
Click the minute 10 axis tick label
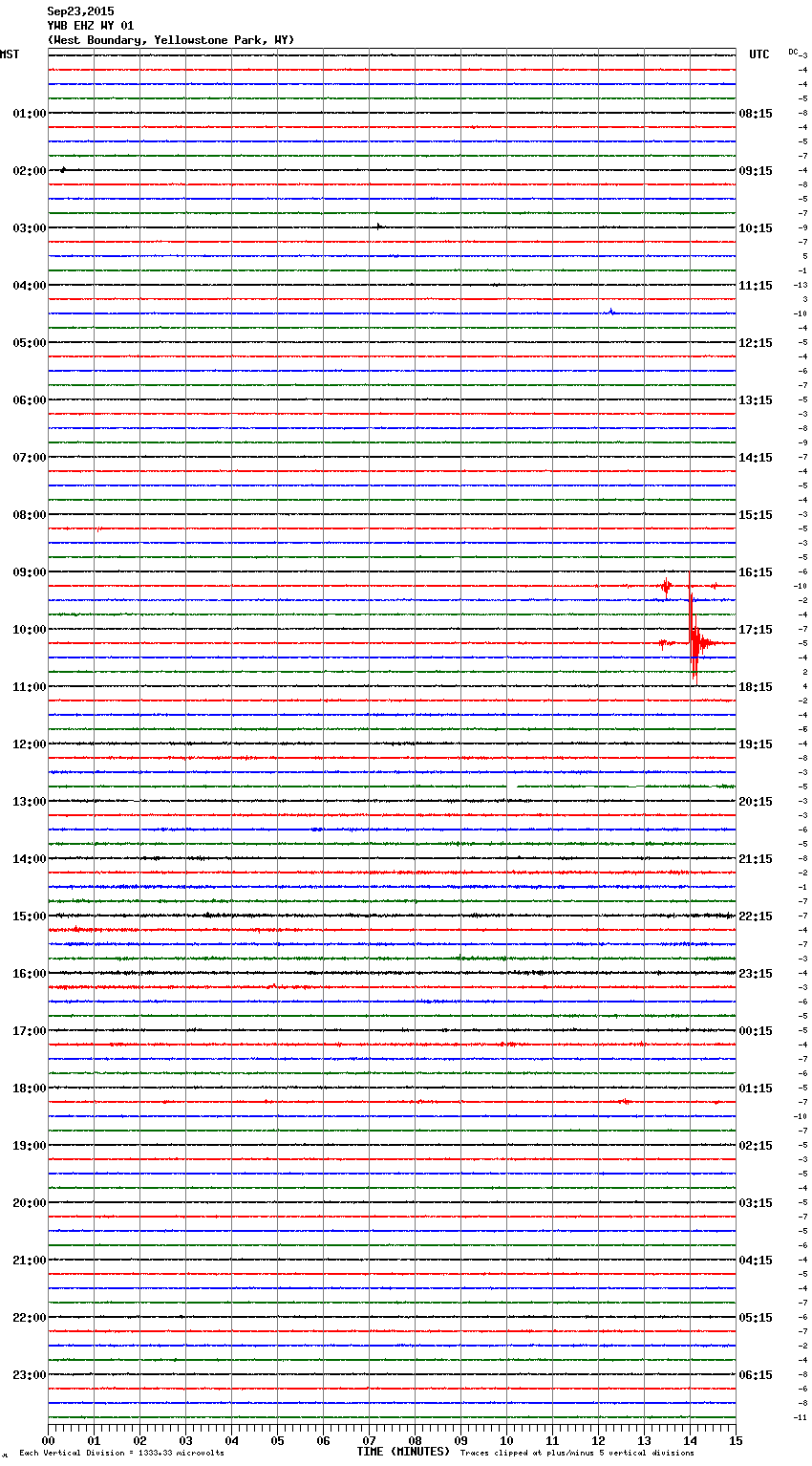point(506,1440)
